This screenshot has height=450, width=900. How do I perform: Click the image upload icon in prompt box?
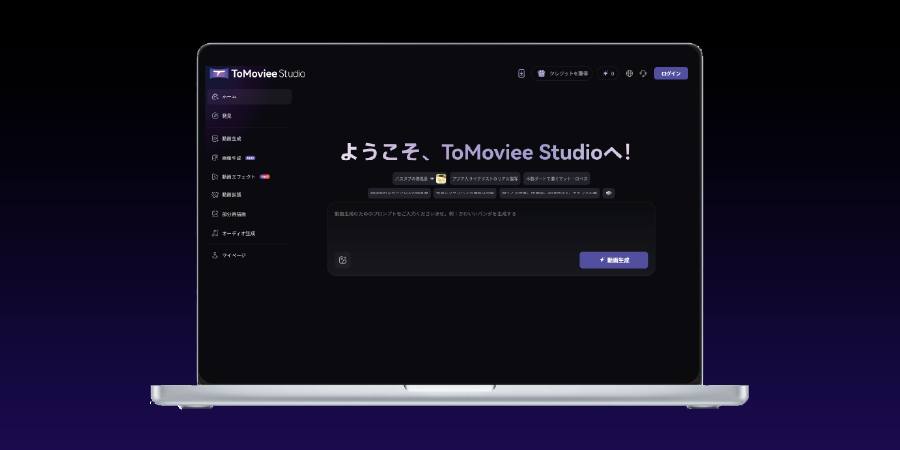(x=343, y=260)
